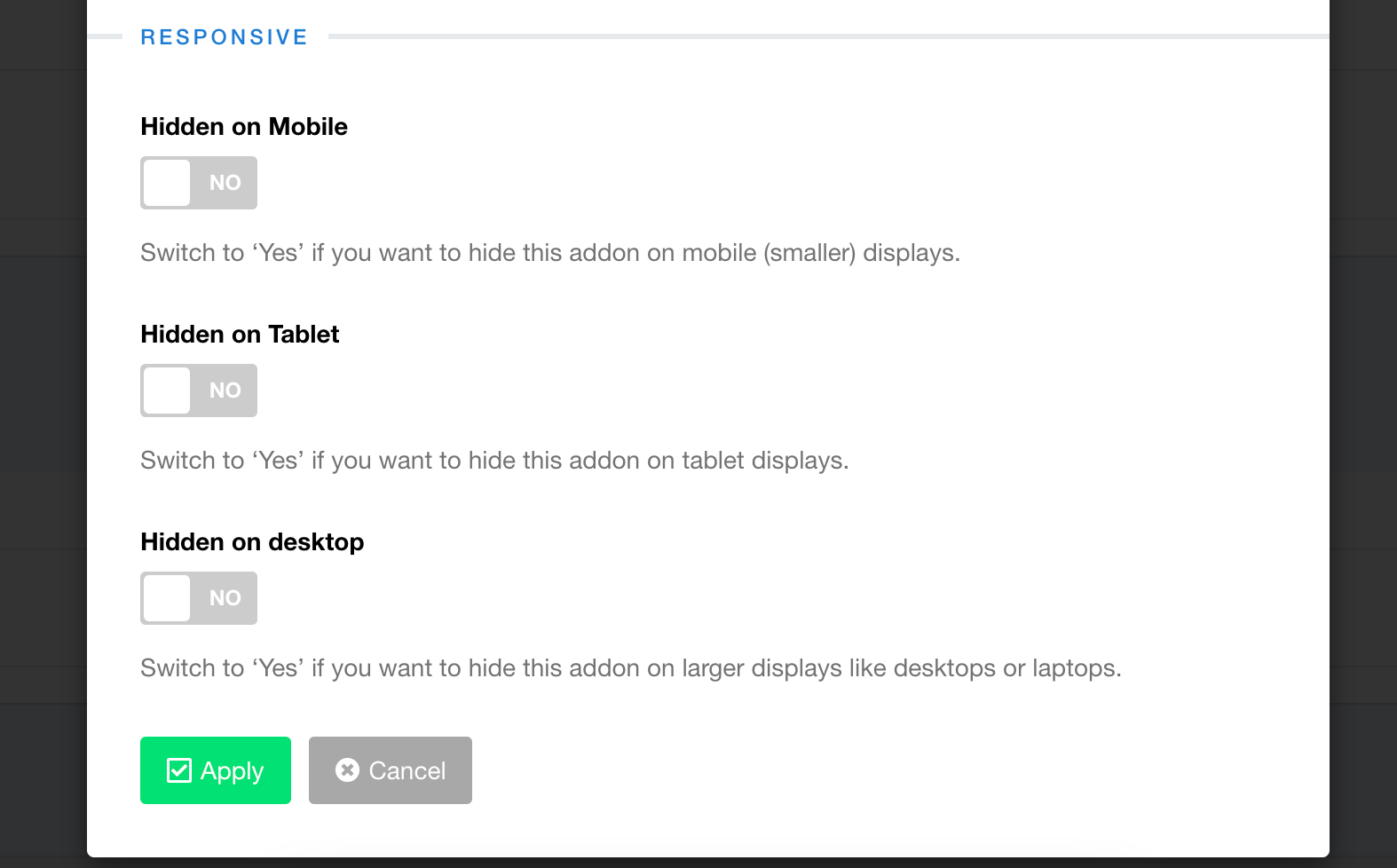Click the tablet displays help text
This screenshot has width=1397, height=868.
click(494, 461)
